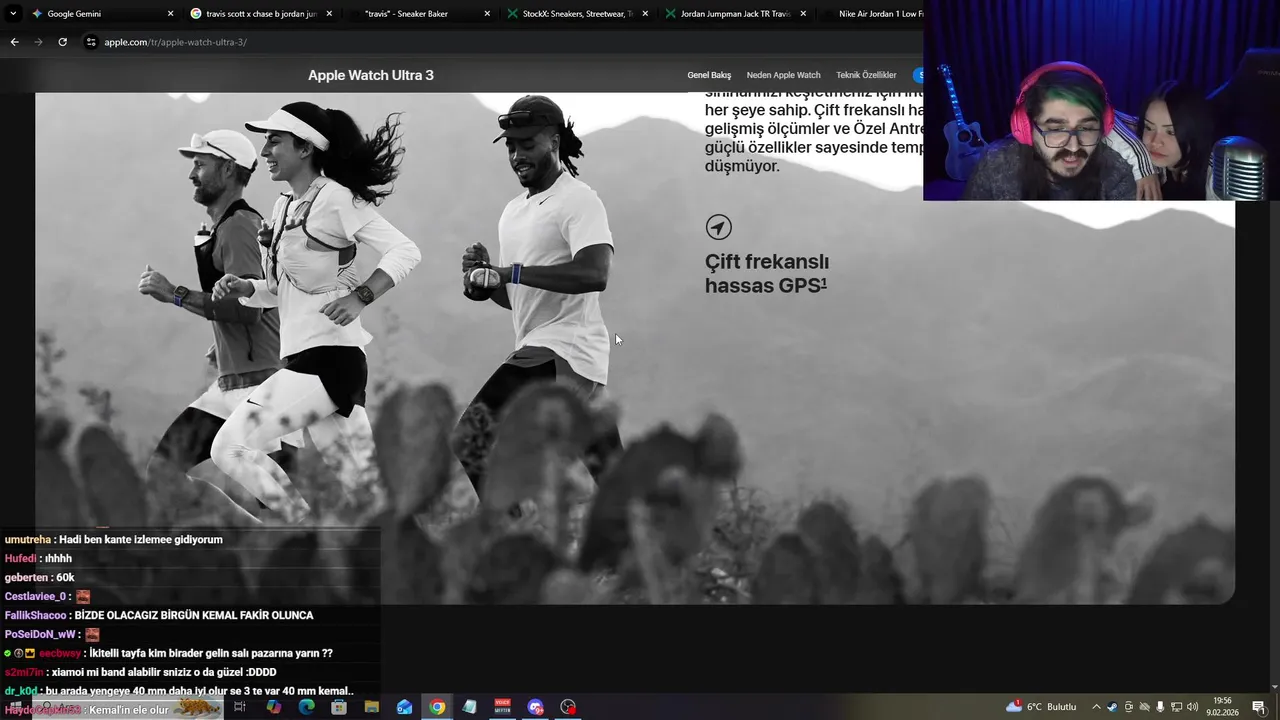Click username Cestlaviee_0 in chat
Image resolution: width=1280 pixels, height=720 pixels.
(x=35, y=596)
